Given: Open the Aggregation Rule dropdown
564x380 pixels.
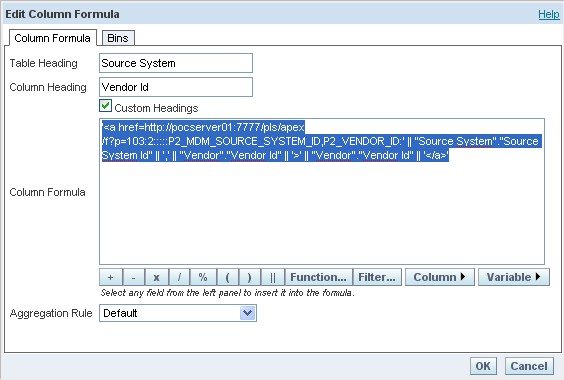Looking at the screenshot, I should click(178, 313).
